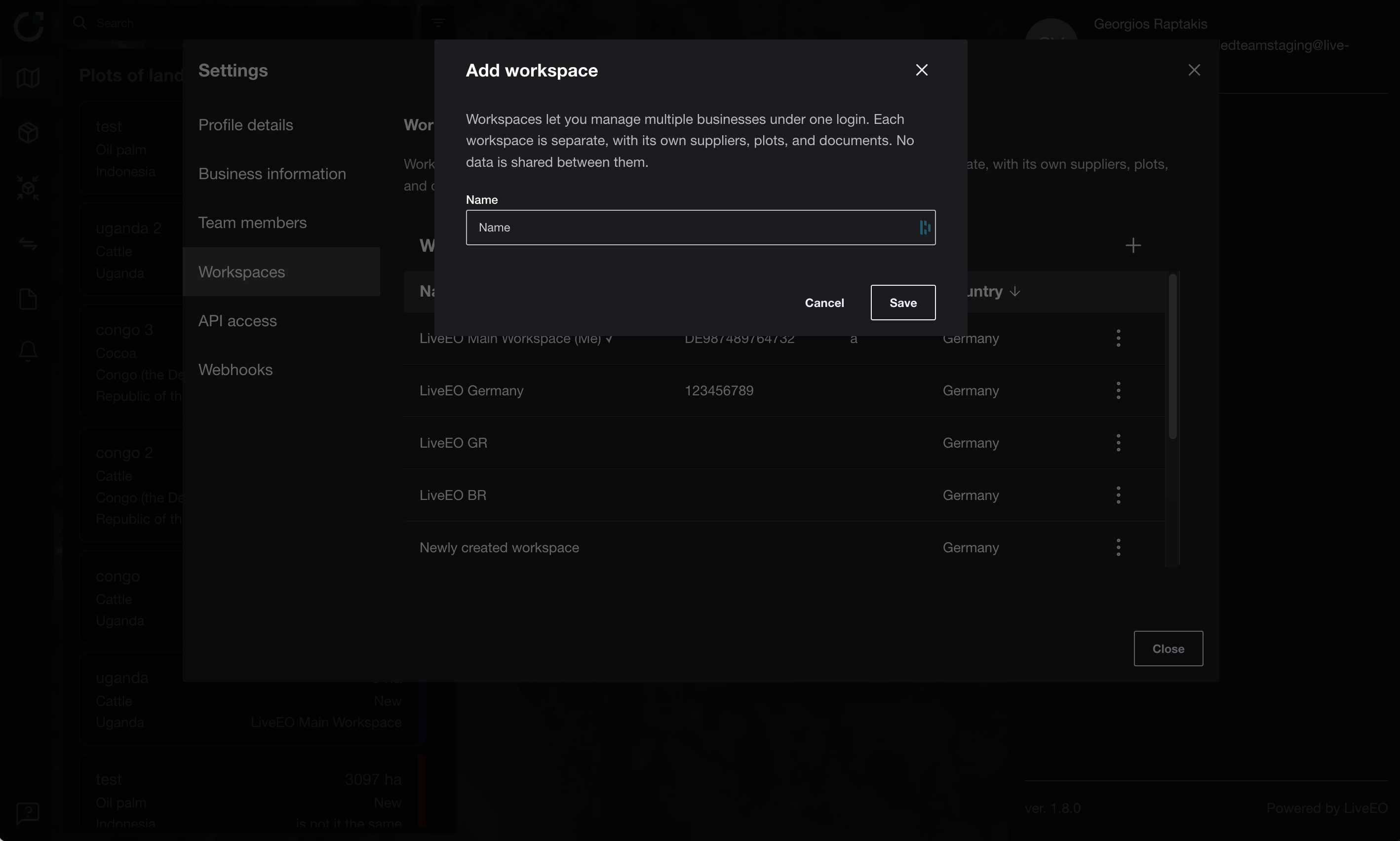Open notifications bell icon
This screenshot has width=1400, height=841.
point(28,351)
